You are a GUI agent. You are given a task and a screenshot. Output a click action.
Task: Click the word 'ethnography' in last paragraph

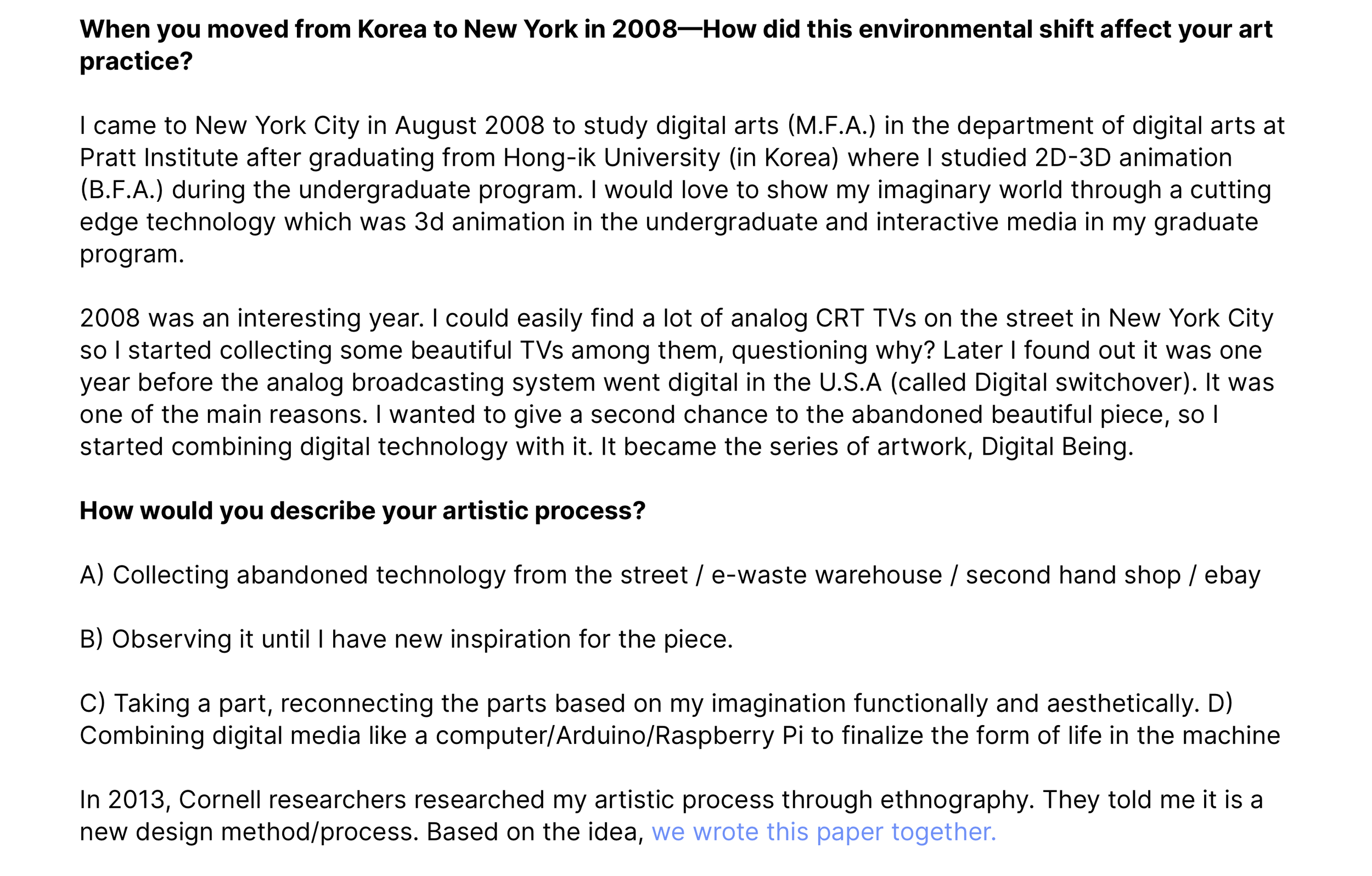coord(953,800)
